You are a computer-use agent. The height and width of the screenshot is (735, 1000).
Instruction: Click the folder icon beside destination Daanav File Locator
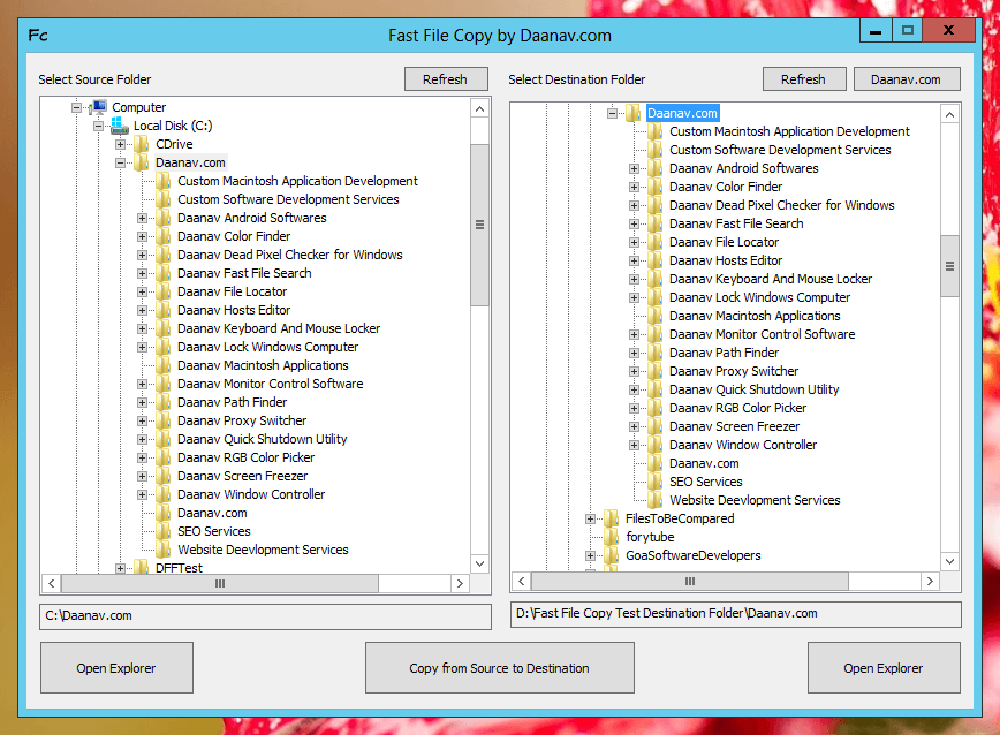(x=655, y=242)
